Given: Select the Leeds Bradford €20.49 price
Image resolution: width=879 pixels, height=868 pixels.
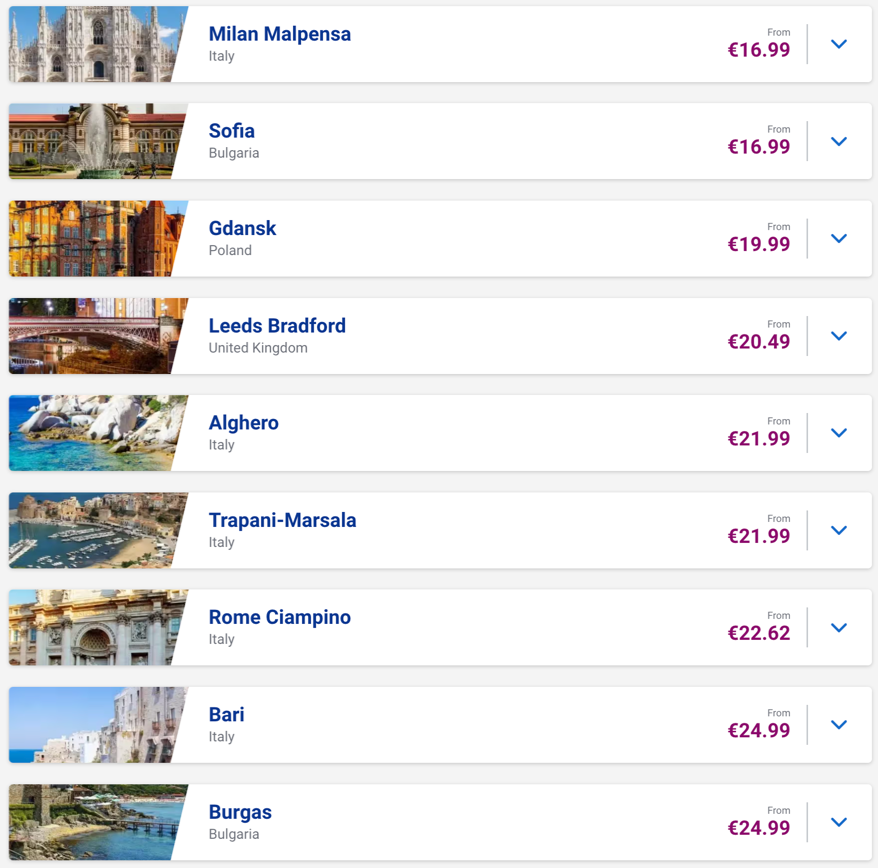Looking at the screenshot, I should (758, 341).
